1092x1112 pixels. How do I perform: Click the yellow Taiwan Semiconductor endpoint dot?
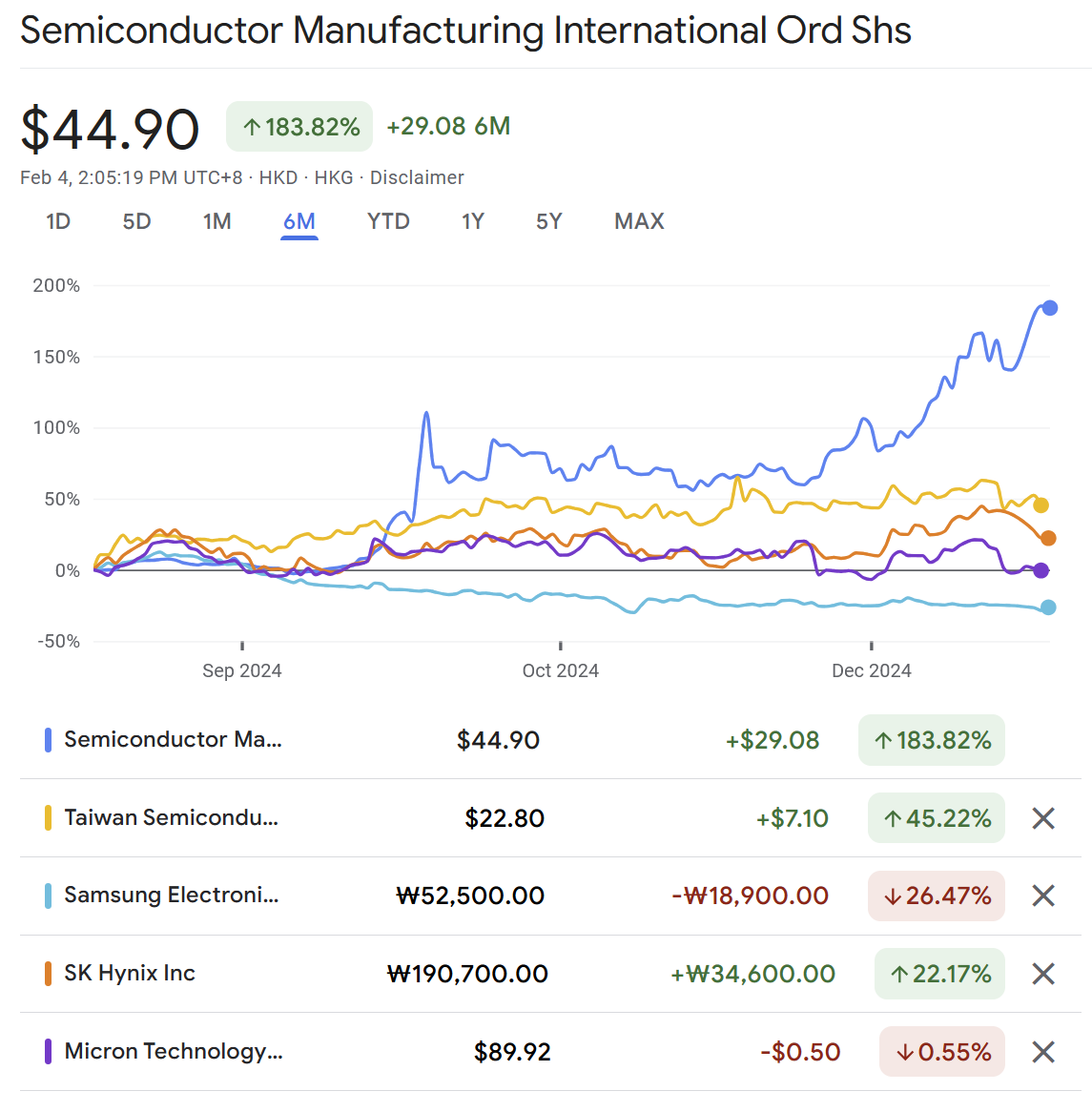tap(1040, 505)
